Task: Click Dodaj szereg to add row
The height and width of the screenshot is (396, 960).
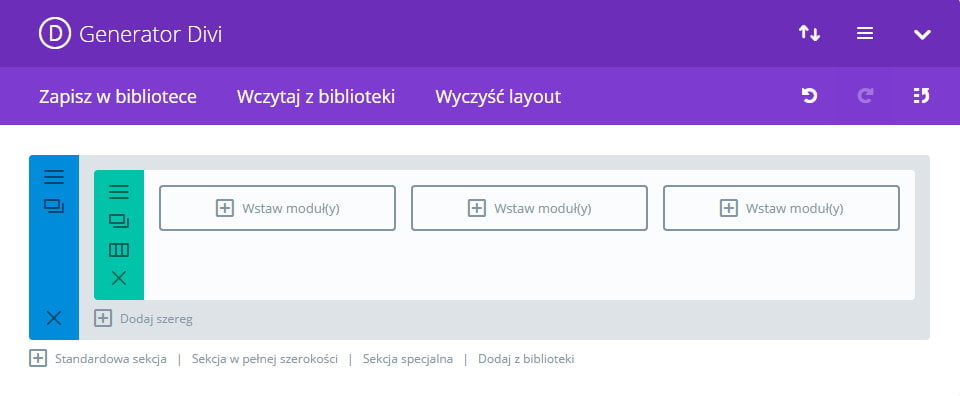Action: click(156, 319)
